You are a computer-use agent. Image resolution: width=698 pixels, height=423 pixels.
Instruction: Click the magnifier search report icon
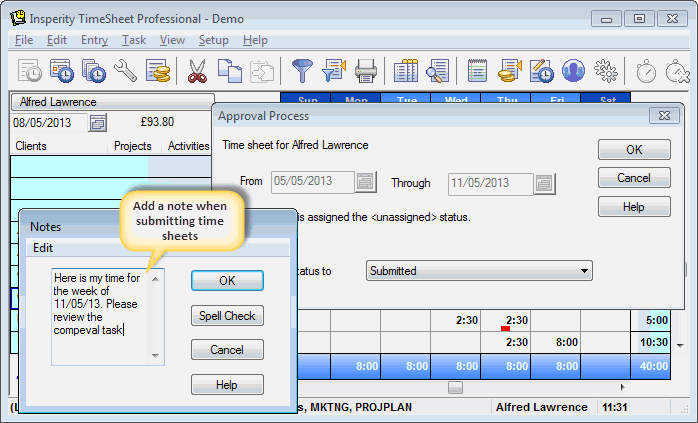[x=438, y=71]
